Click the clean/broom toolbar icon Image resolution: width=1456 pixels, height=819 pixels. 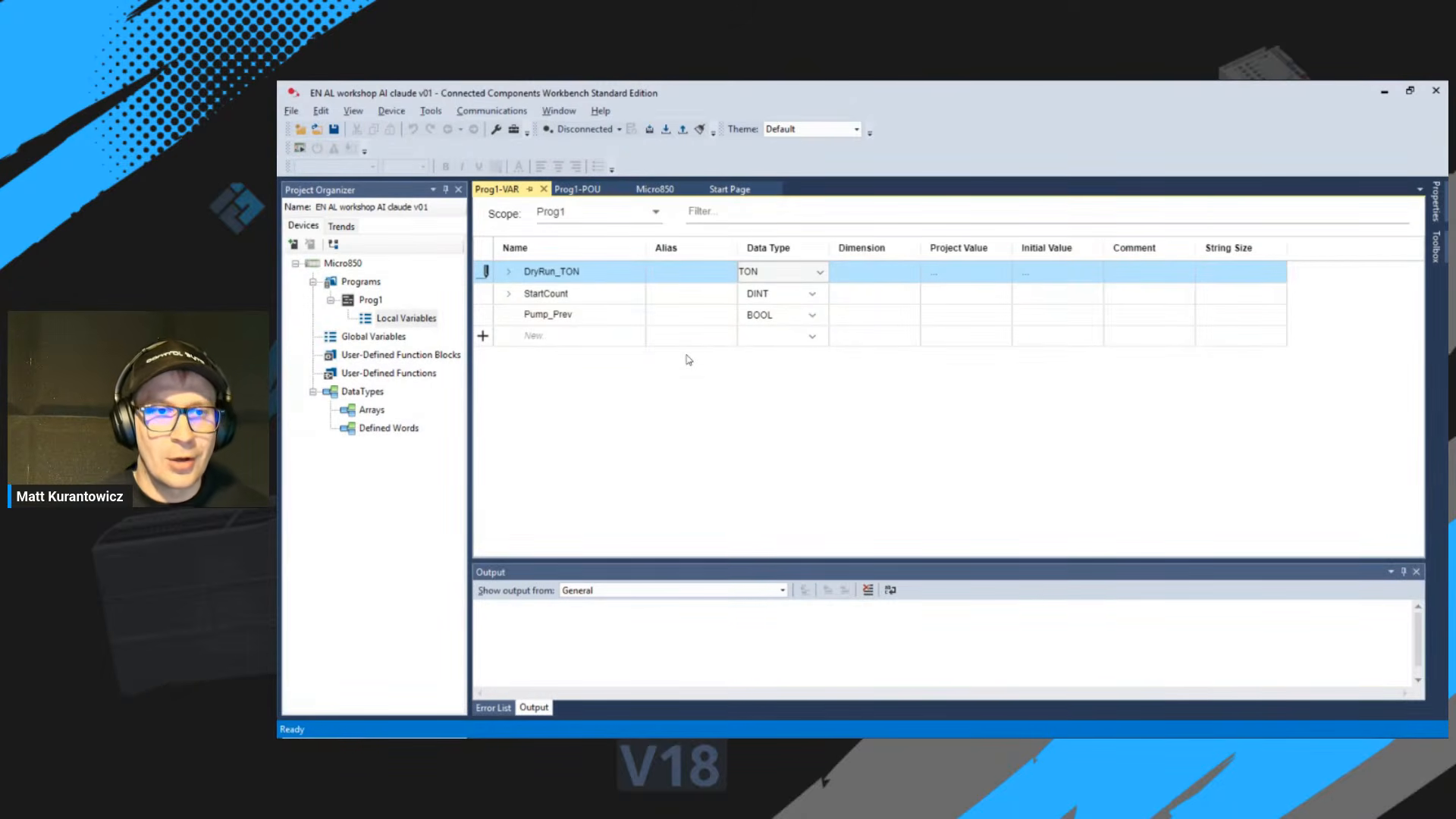click(x=700, y=130)
